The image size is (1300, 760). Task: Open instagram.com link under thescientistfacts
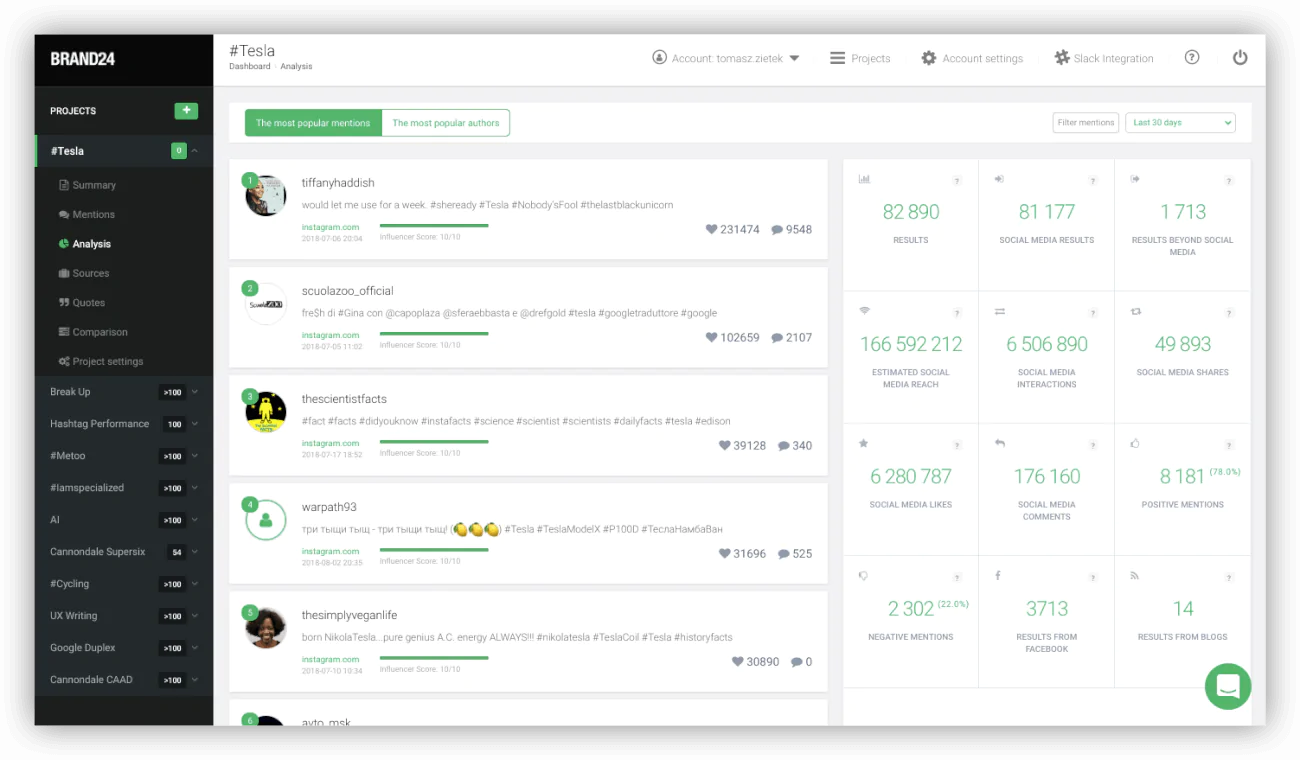(330, 444)
